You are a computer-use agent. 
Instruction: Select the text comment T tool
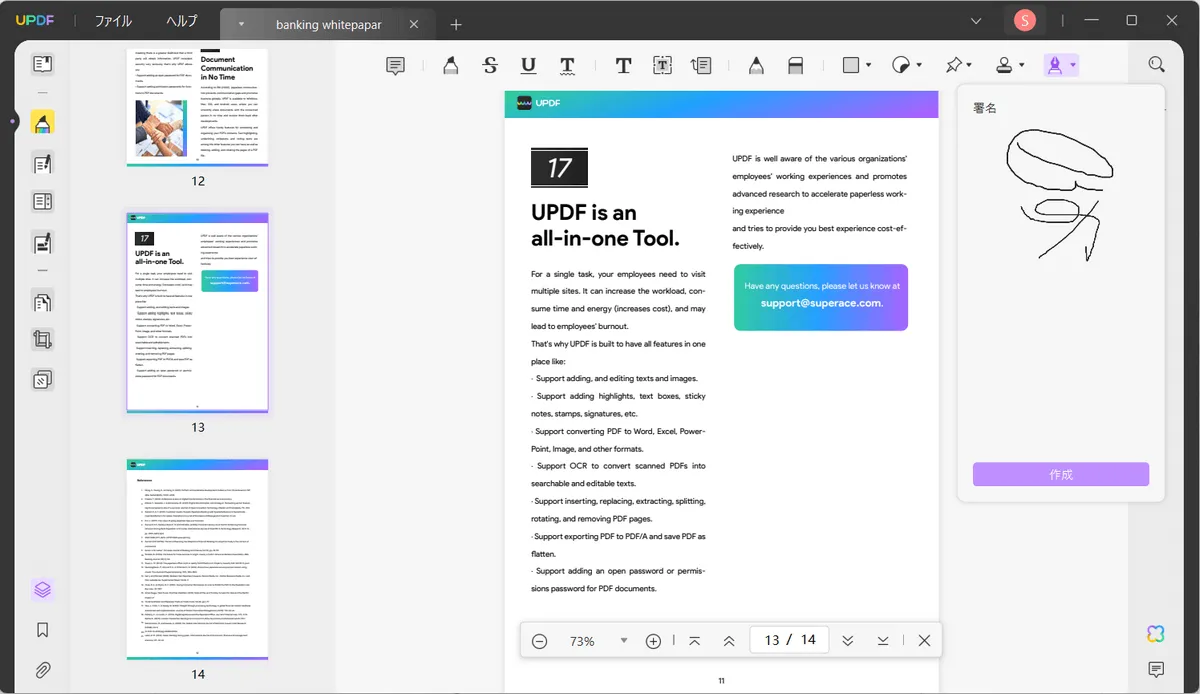click(623, 66)
